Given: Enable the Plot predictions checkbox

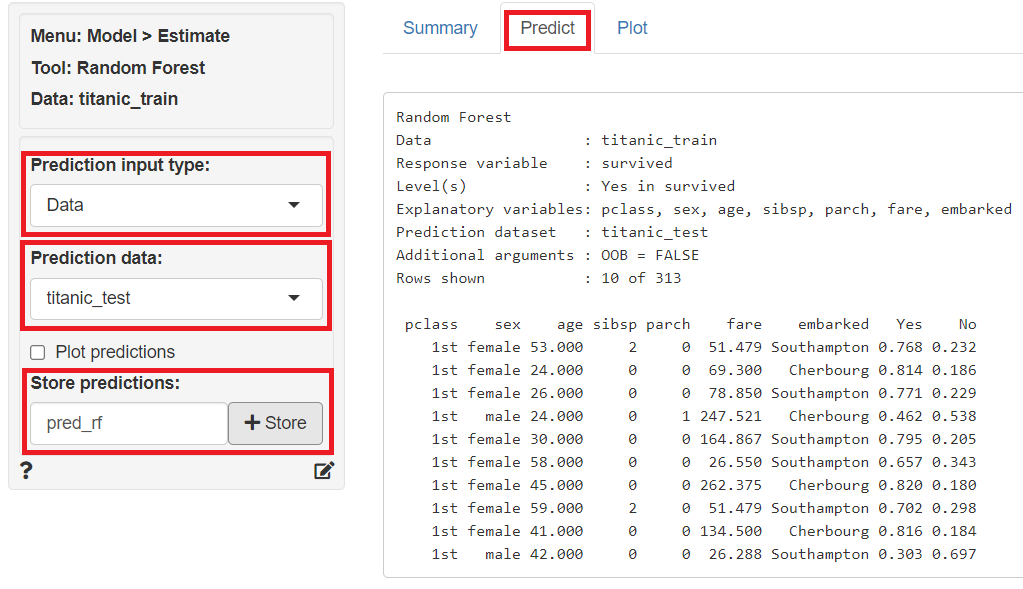Looking at the screenshot, I should [38, 352].
